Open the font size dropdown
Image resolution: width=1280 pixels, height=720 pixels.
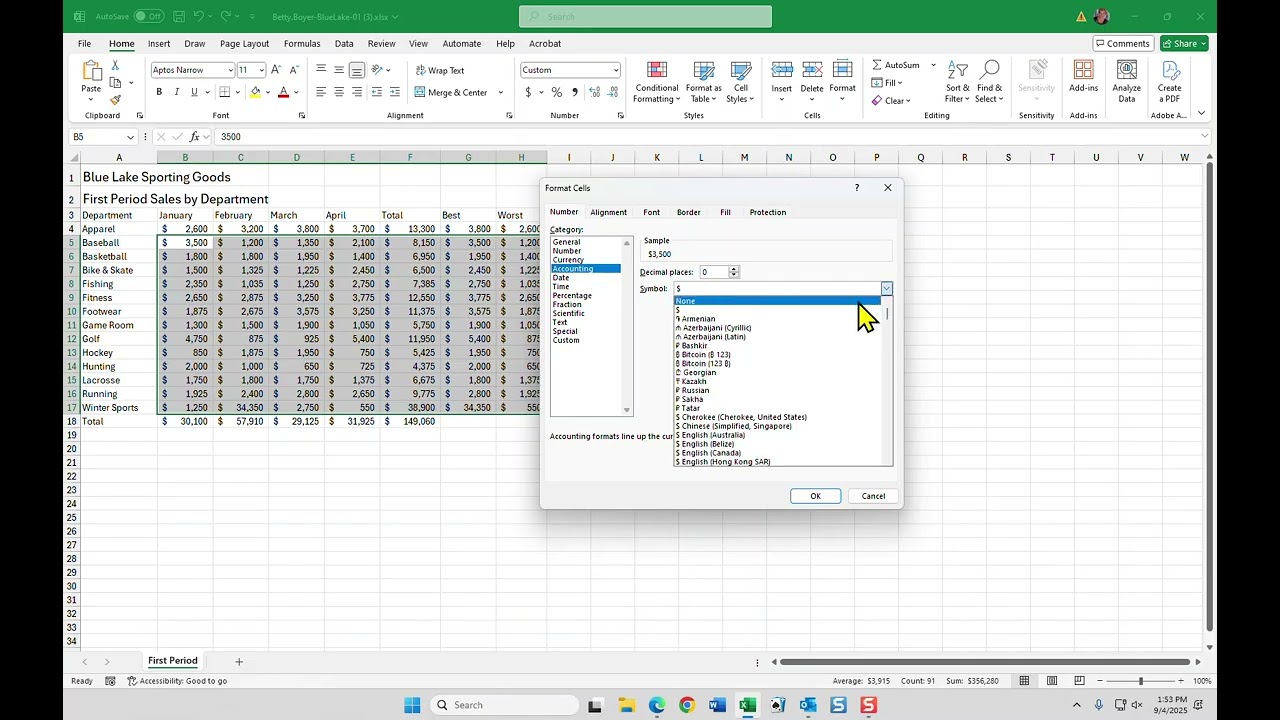[262, 70]
